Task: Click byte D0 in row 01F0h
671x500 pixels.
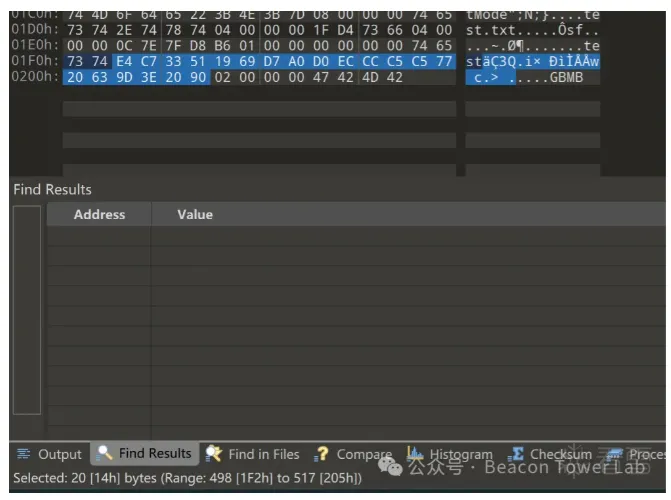Action: pos(321,62)
